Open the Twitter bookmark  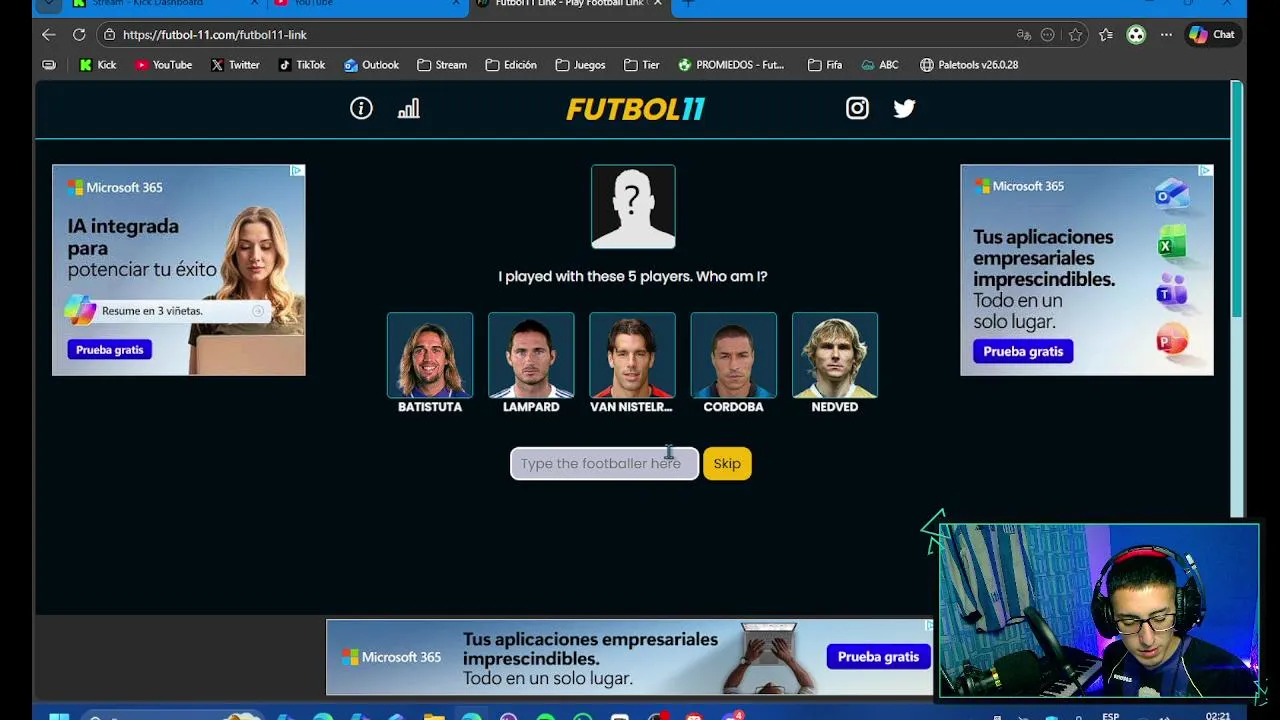coord(235,65)
